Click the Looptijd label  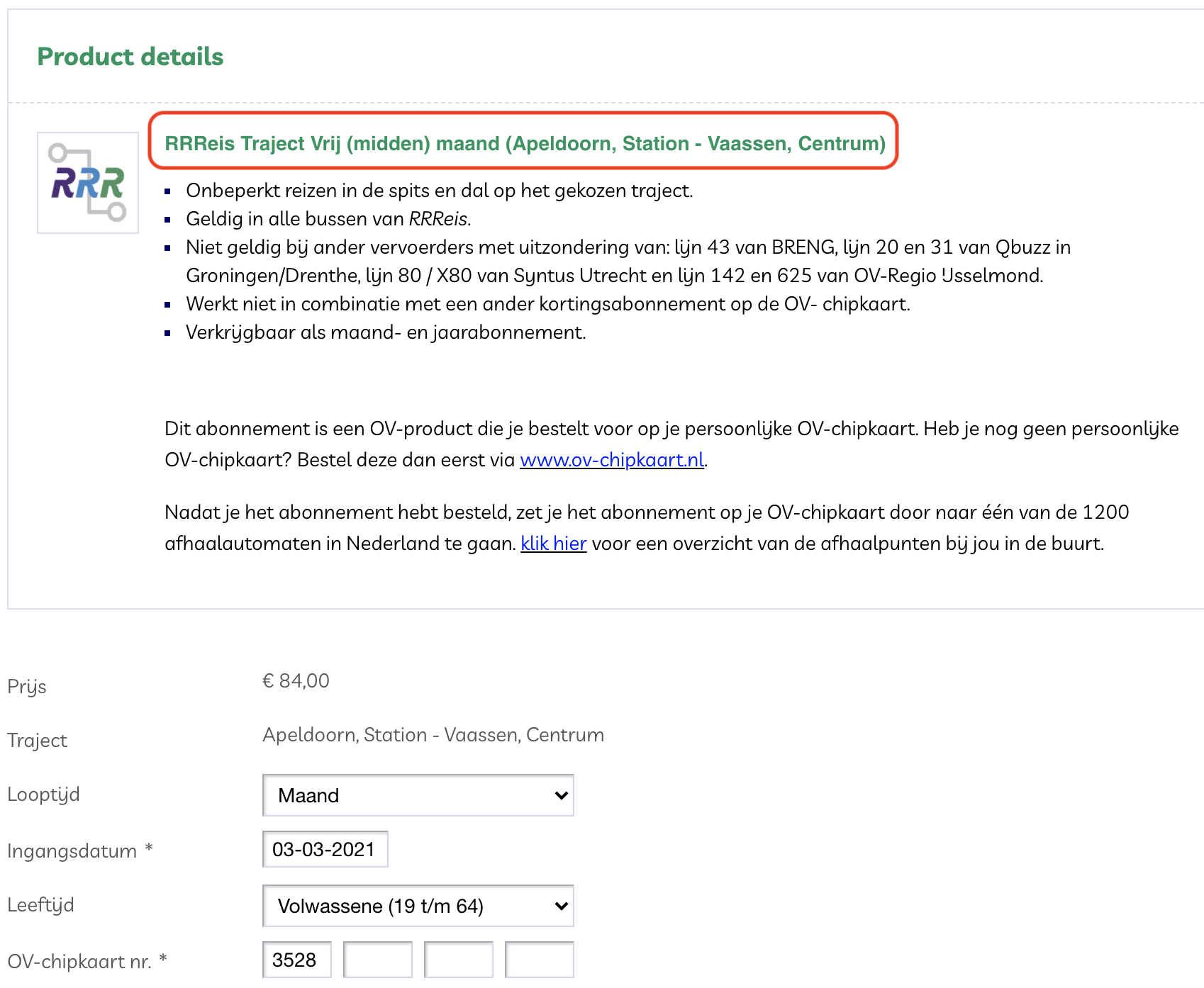[43, 795]
